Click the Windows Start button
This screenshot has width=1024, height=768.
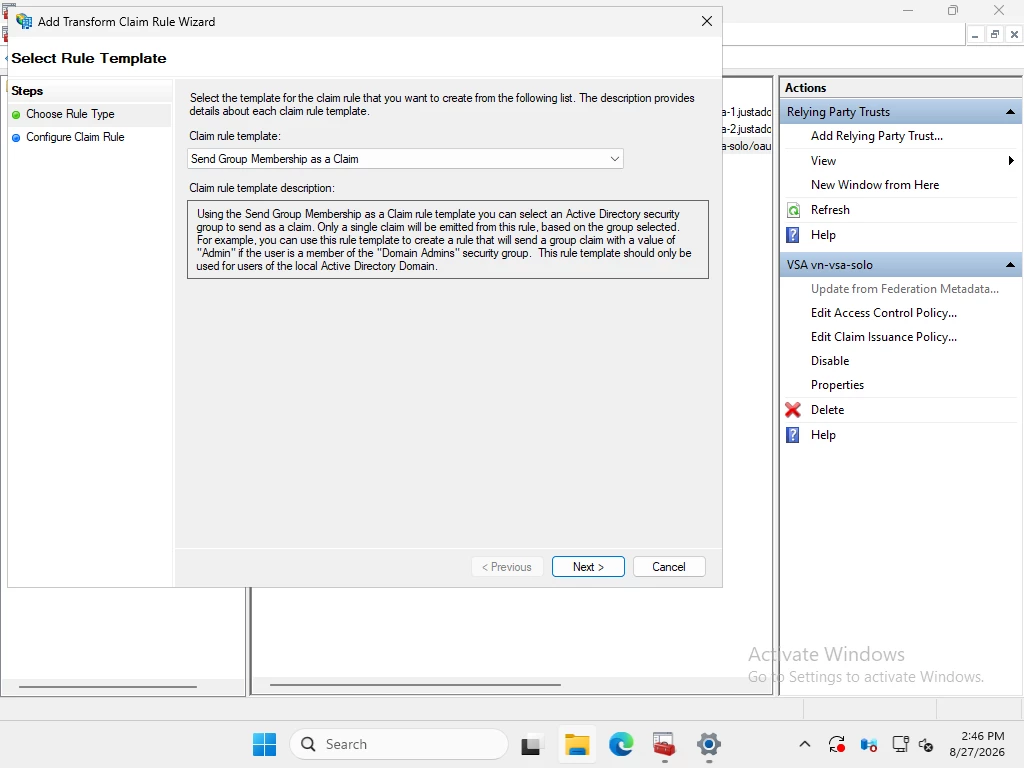coord(264,744)
